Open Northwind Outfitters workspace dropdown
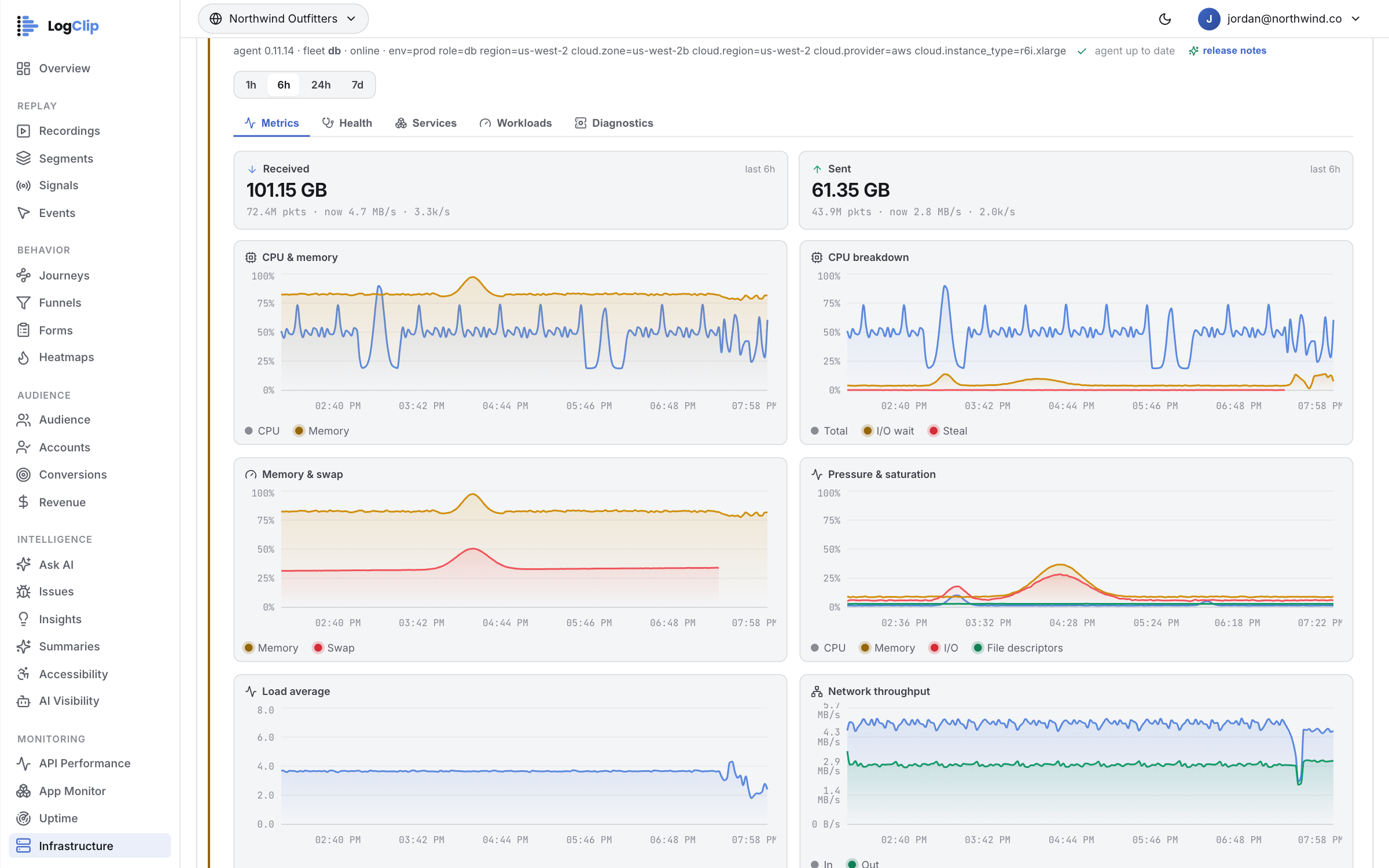The height and width of the screenshot is (868, 1389). (x=283, y=19)
